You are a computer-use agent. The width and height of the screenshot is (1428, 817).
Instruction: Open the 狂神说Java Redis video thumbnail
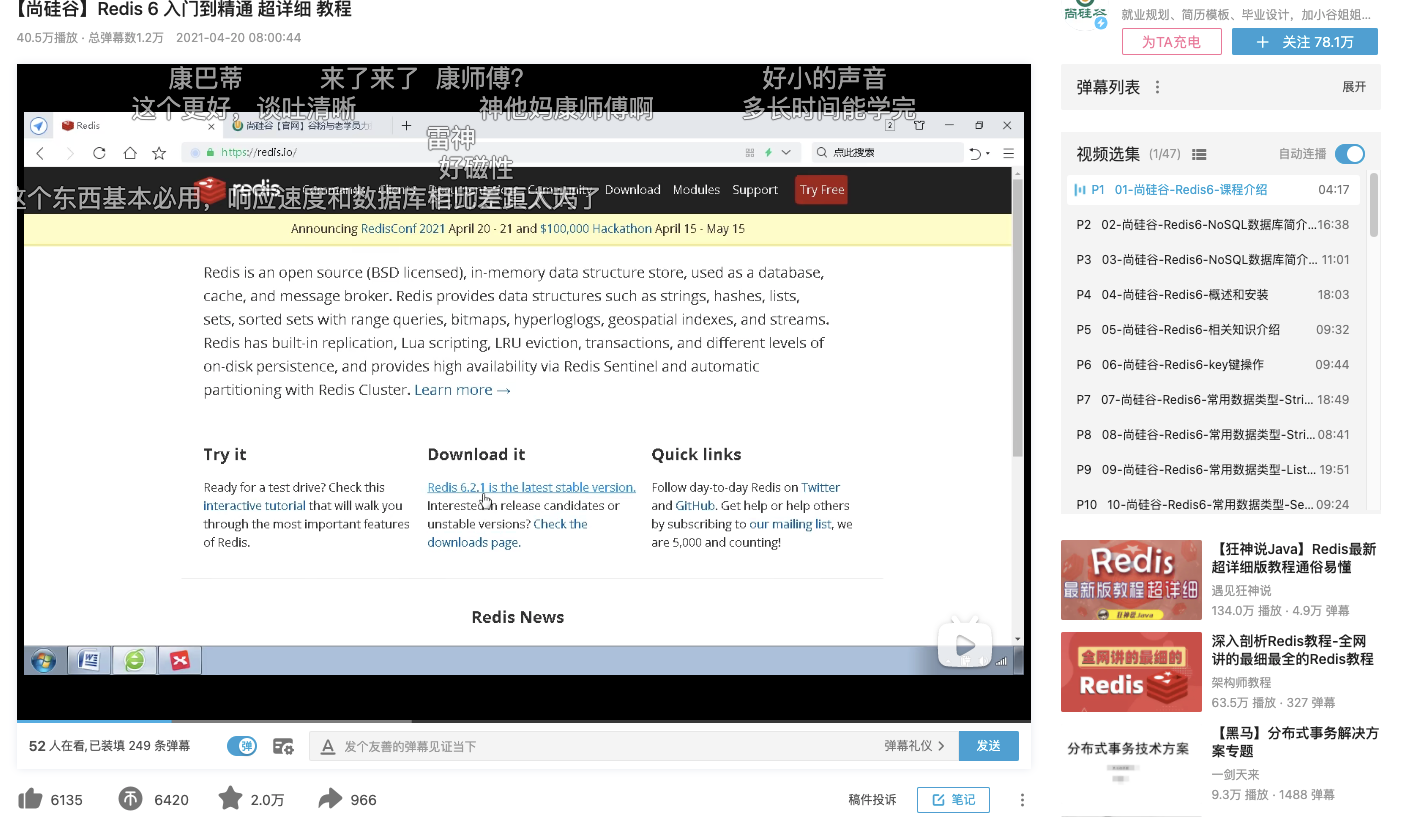[1131, 580]
